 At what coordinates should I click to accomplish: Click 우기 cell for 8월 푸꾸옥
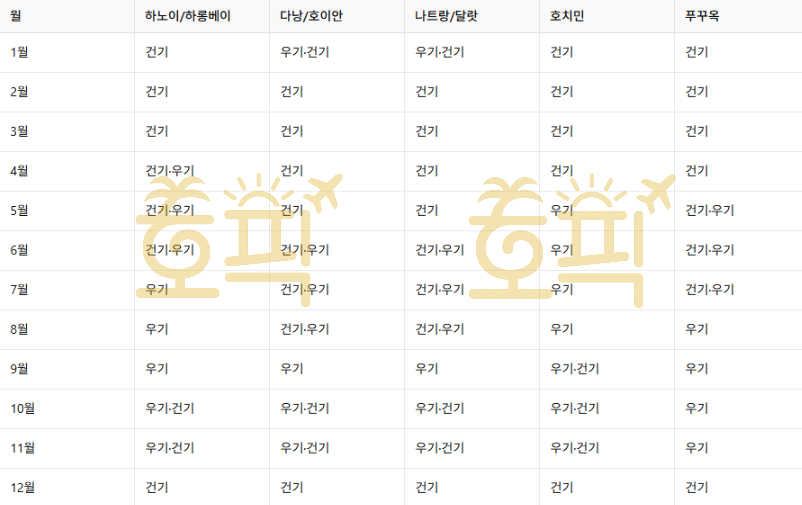(697, 329)
